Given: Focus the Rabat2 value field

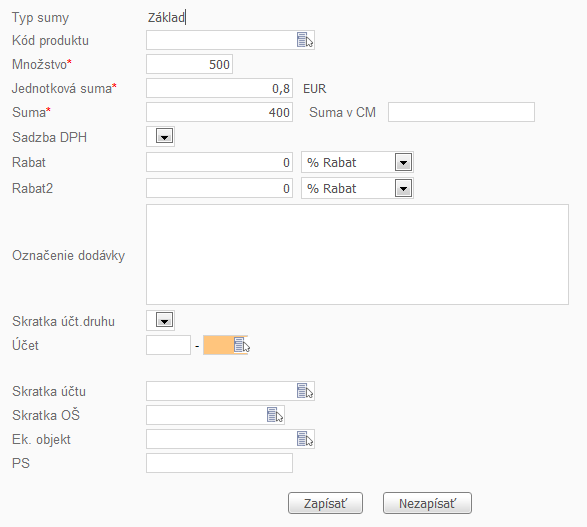Looking at the screenshot, I should 219,188.
